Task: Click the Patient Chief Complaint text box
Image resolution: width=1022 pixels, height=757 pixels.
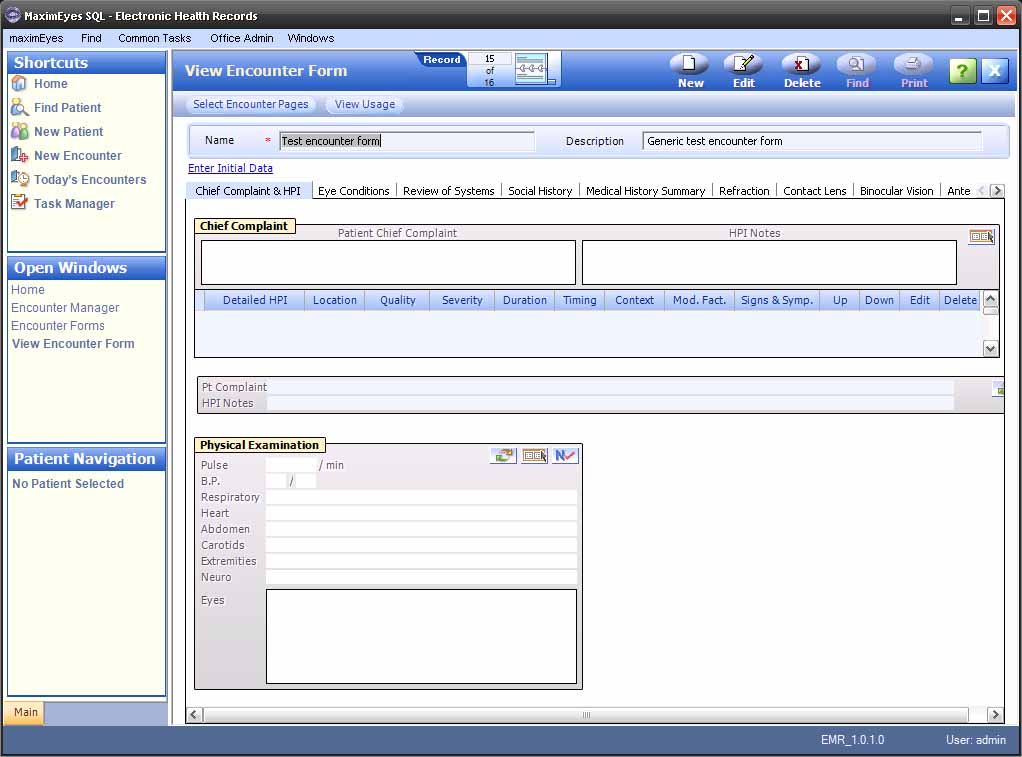Action: (388, 263)
